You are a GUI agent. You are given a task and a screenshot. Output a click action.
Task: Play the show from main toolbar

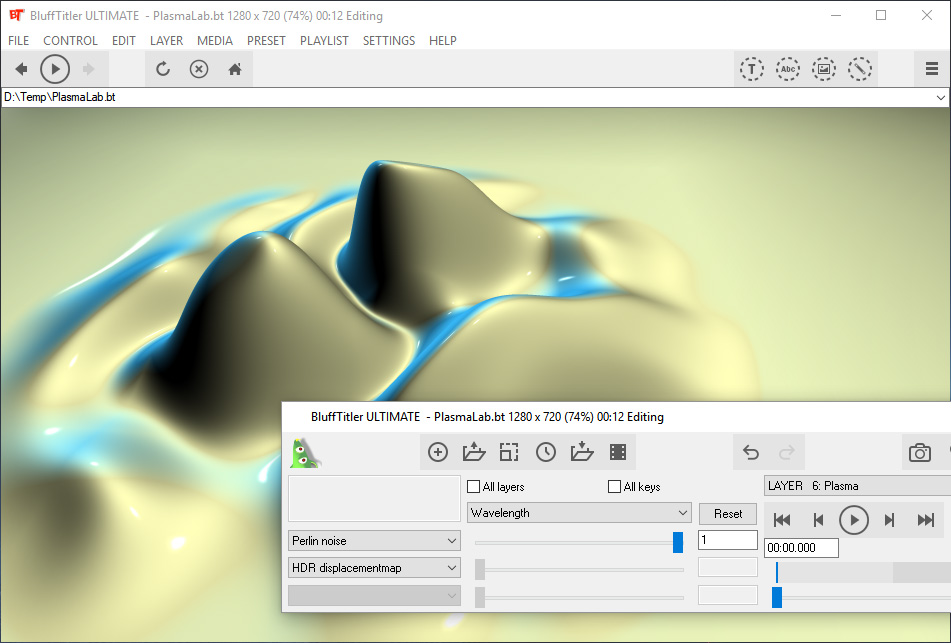coord(55,69)
